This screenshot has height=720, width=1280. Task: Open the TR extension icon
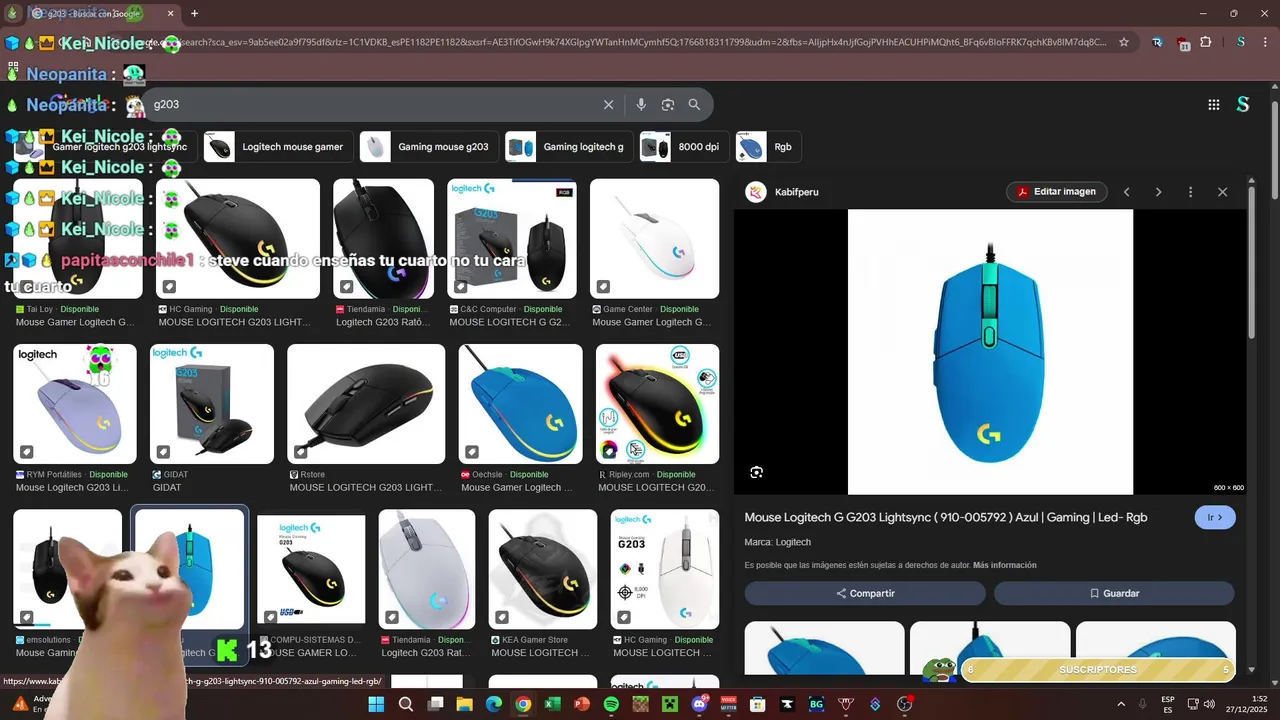(1158, 42)
